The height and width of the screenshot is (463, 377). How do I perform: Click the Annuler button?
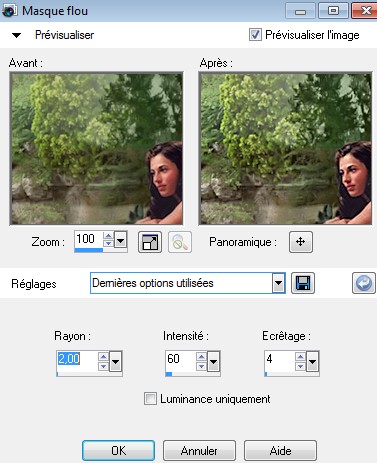click(199, 451)
